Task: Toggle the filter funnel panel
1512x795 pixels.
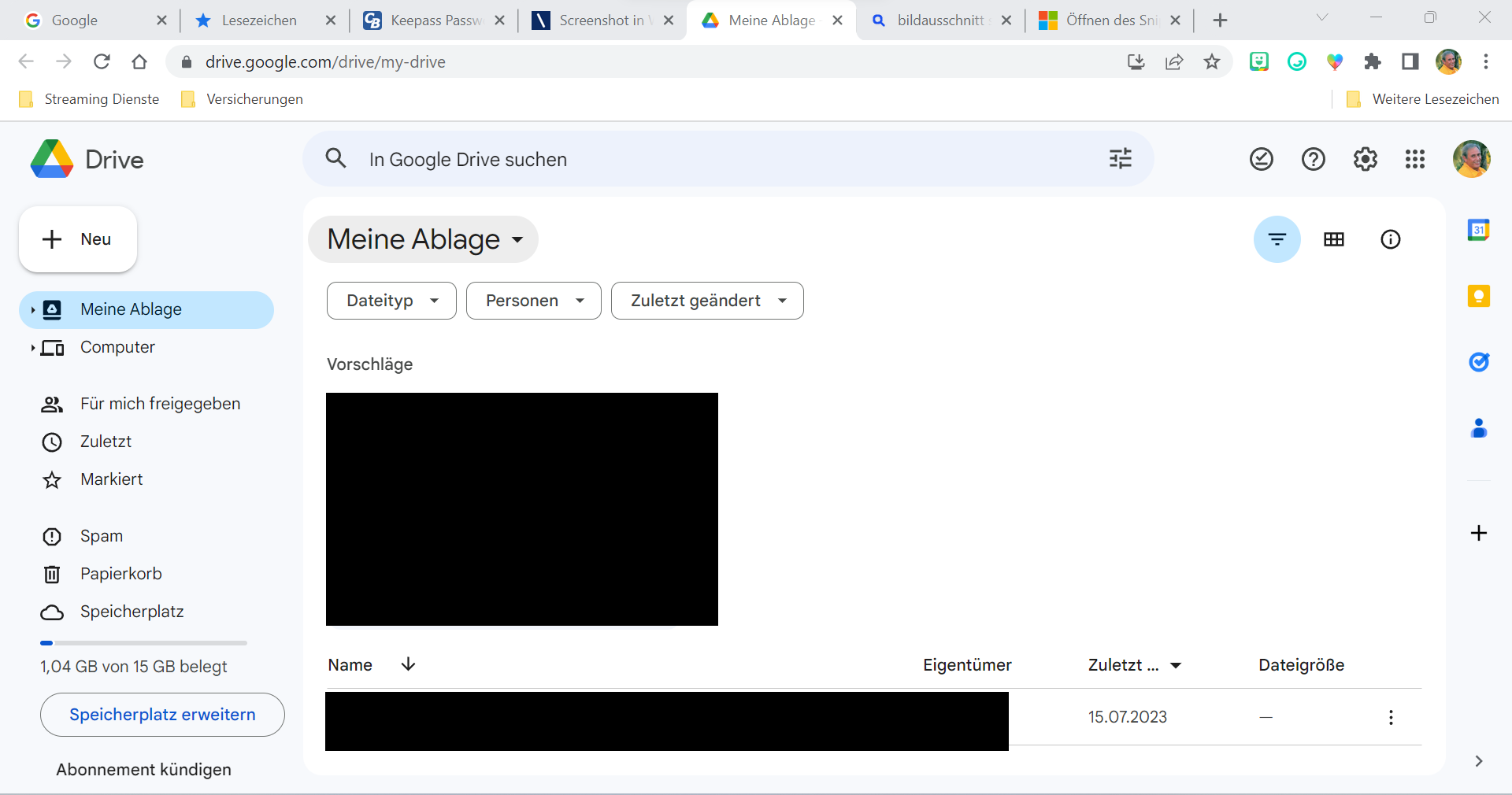Action: [x=1277, y=239]
